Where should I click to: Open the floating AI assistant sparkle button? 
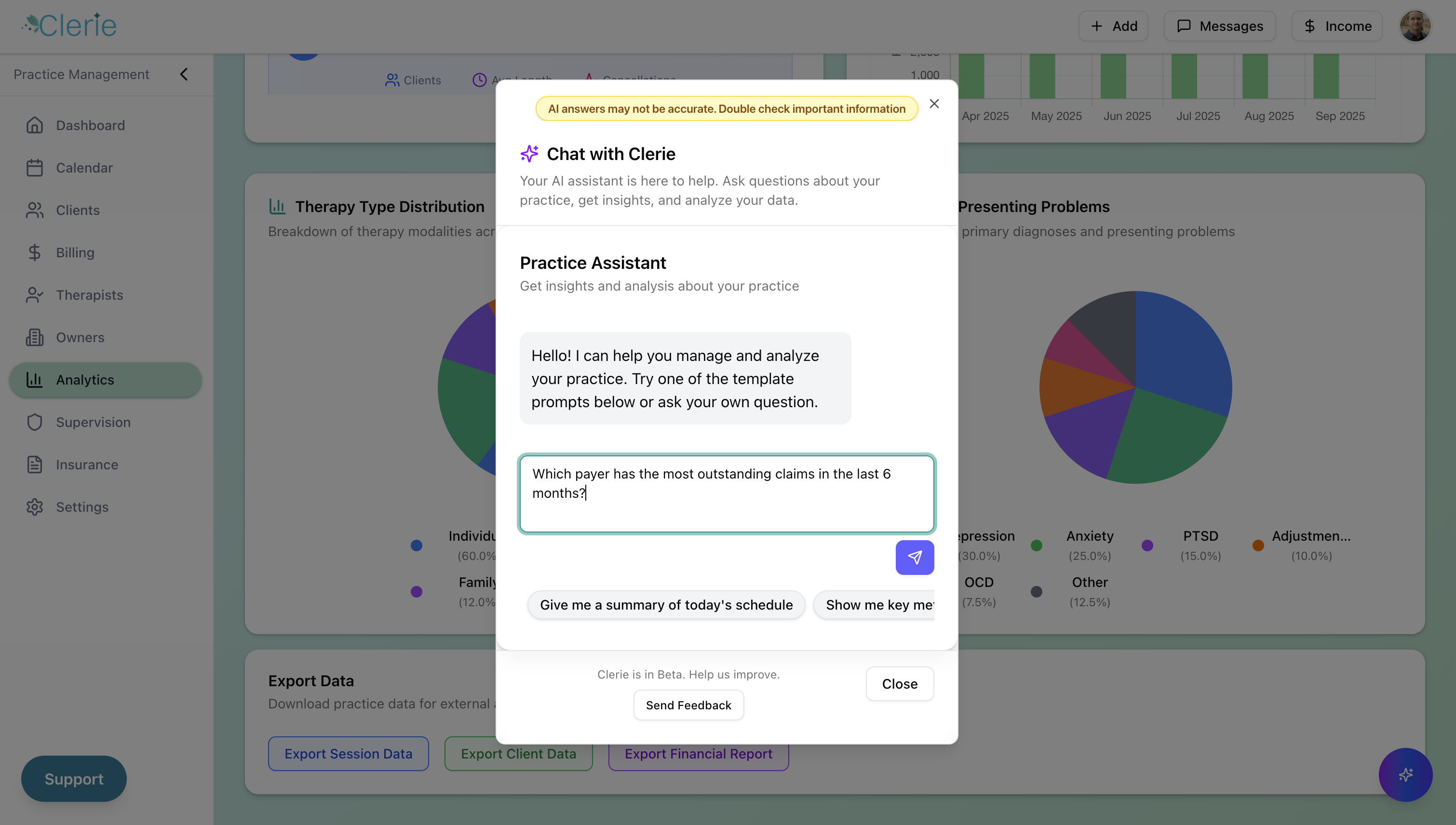point(1405,775)
